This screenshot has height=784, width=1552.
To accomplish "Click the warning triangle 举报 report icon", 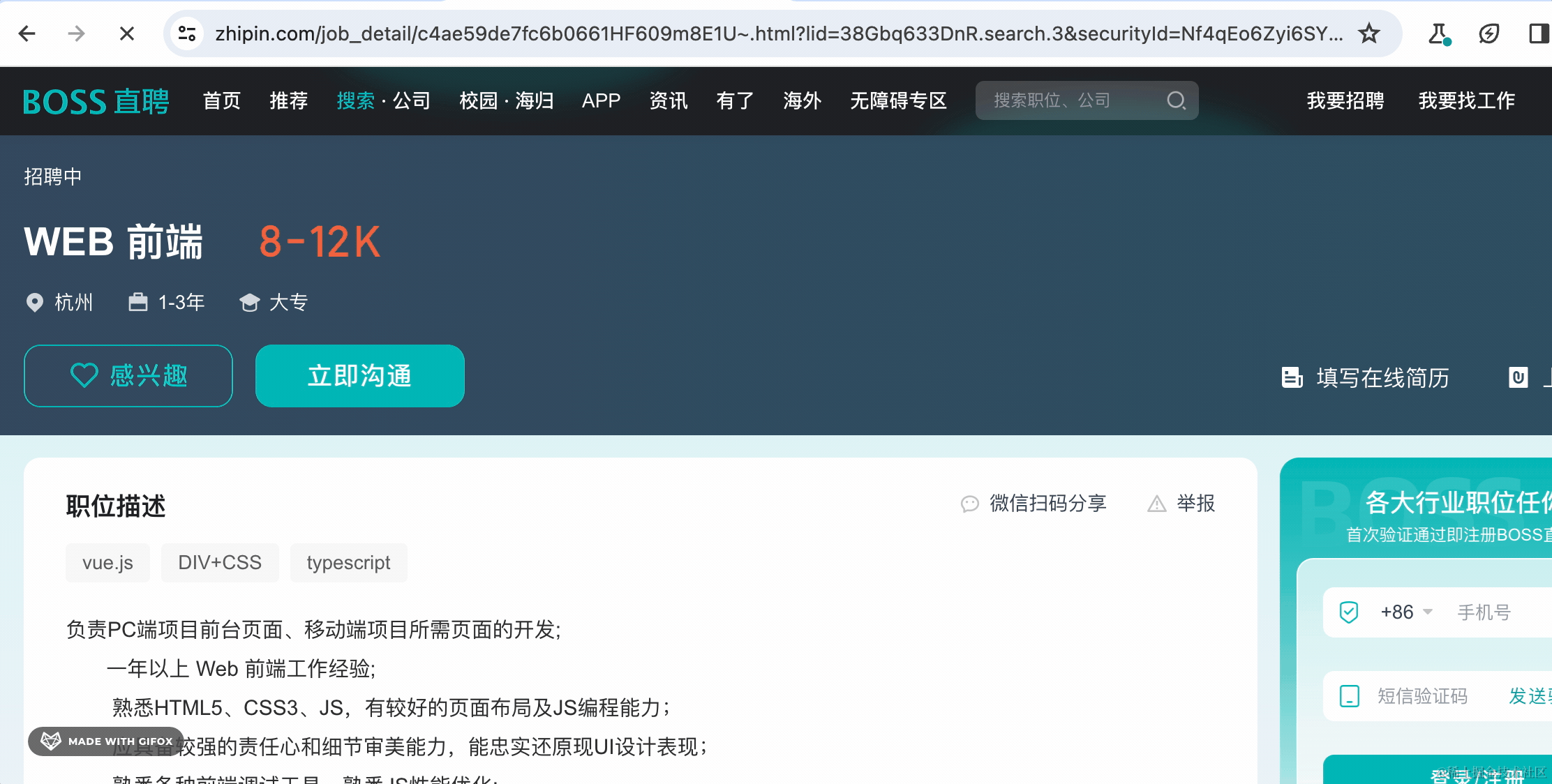I will pos(1157,504).
